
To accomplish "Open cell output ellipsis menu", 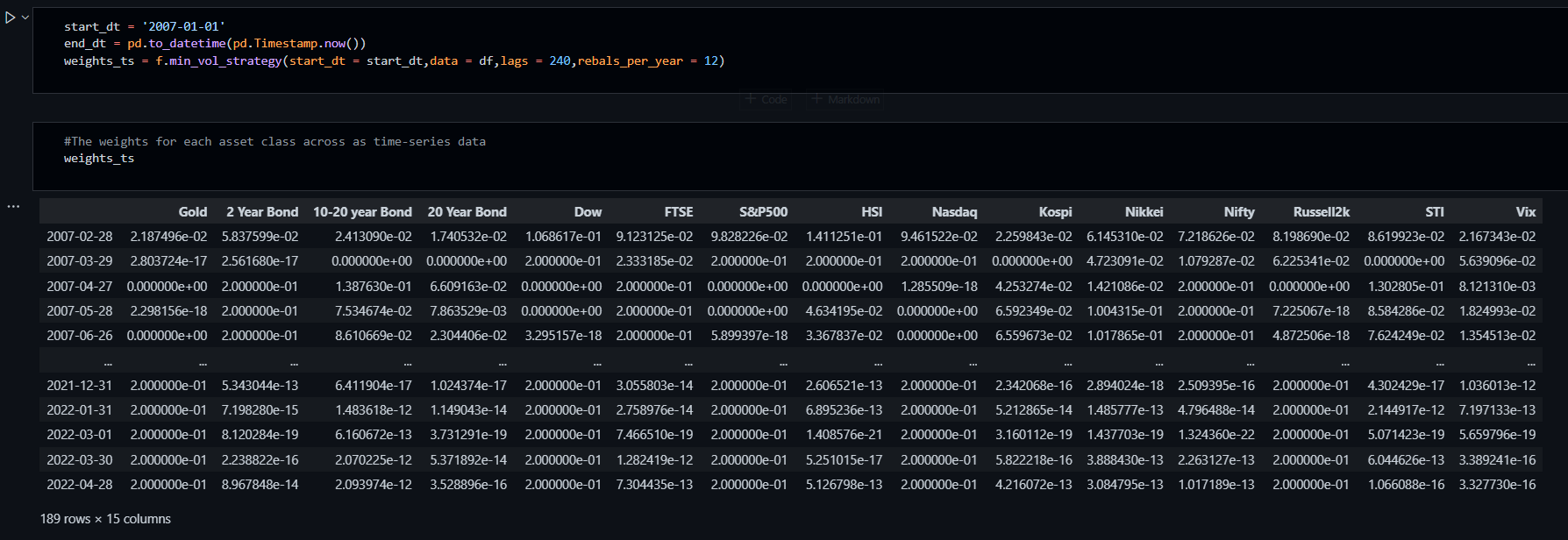I will pos(13,207).
